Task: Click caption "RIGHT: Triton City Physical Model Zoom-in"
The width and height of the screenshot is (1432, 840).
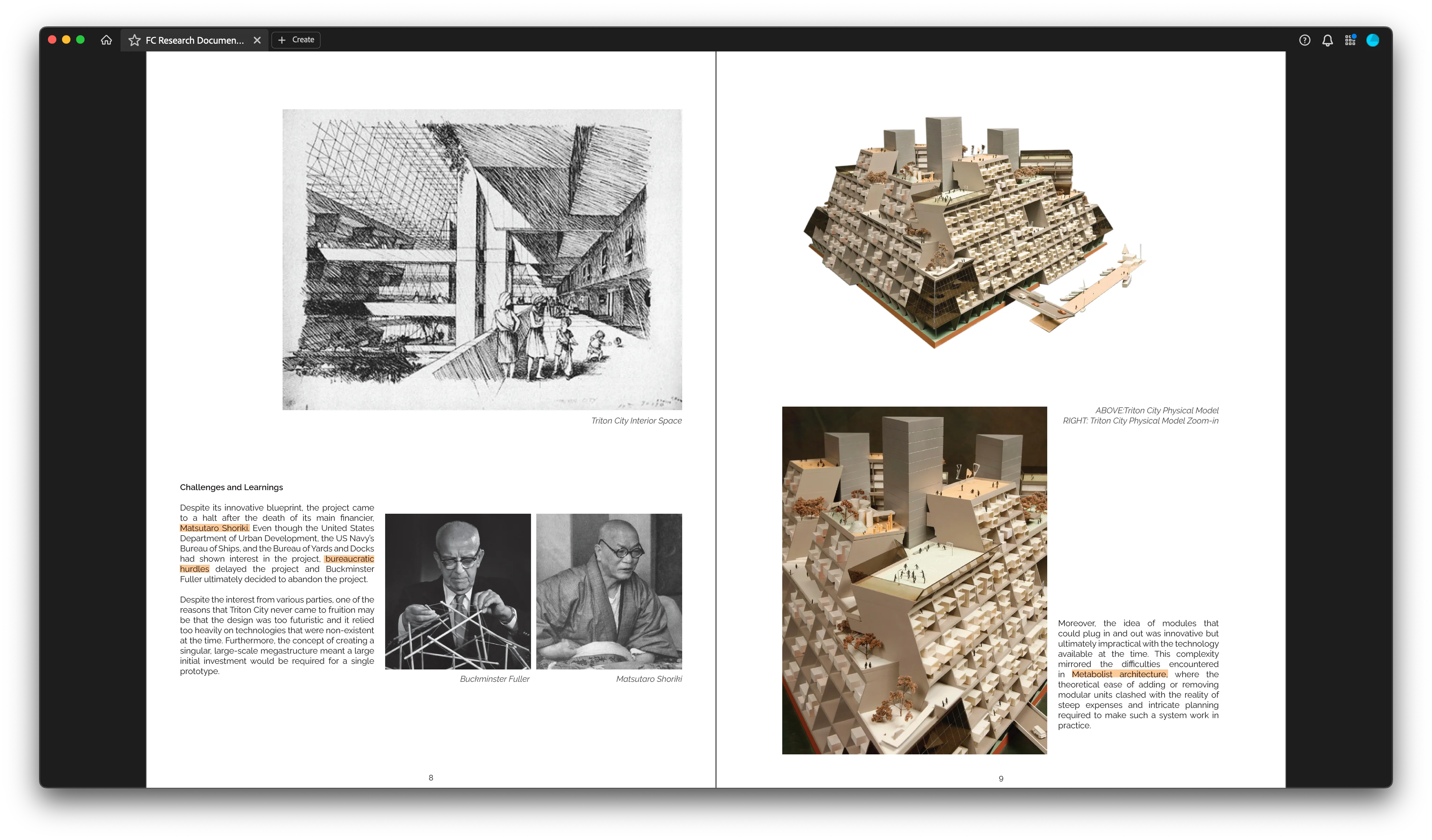Action: 1141,421
